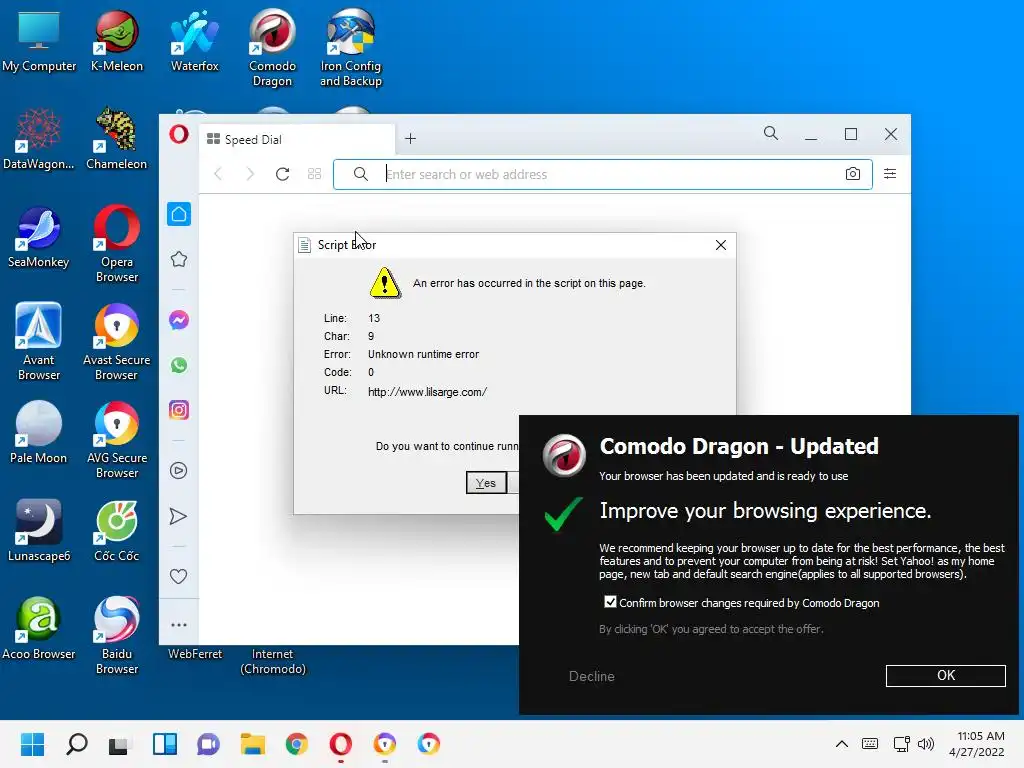This screenshot has height=768, width=1024.
Task: Select the My Computer desktop icon
Action: pos(39,40)
